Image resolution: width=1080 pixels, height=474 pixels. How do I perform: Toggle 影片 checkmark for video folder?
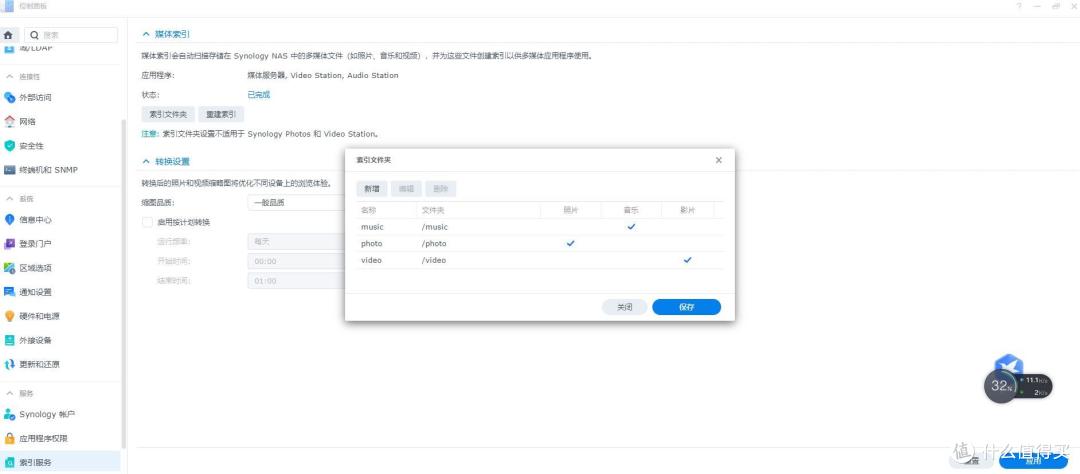coord(687,260)
